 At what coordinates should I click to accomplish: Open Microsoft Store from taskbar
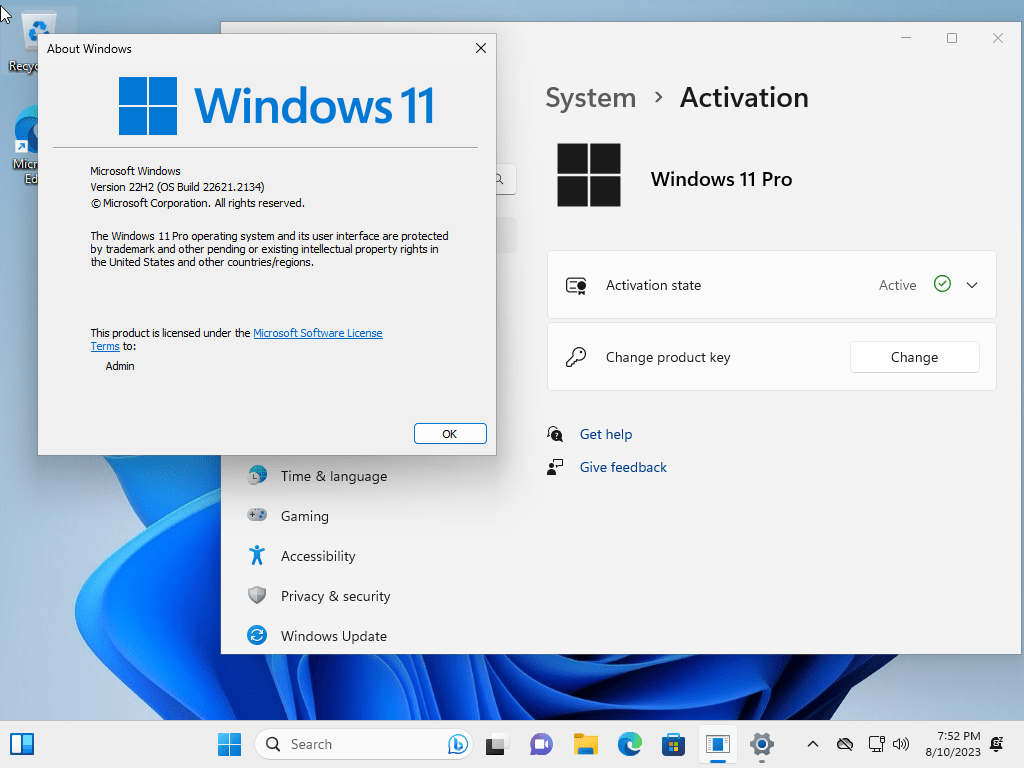point(673,744)
